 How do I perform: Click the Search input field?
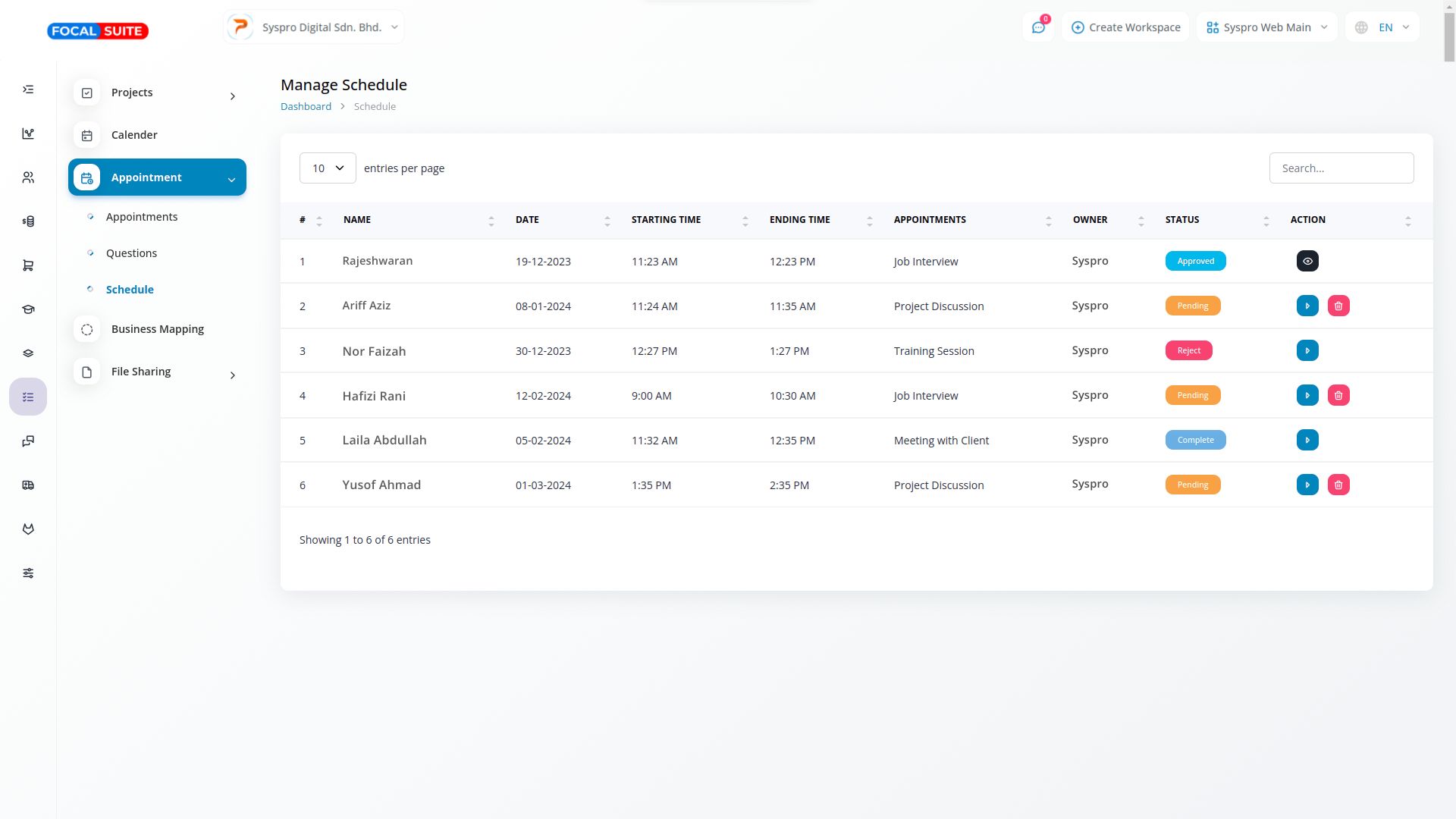(1341, 168)
